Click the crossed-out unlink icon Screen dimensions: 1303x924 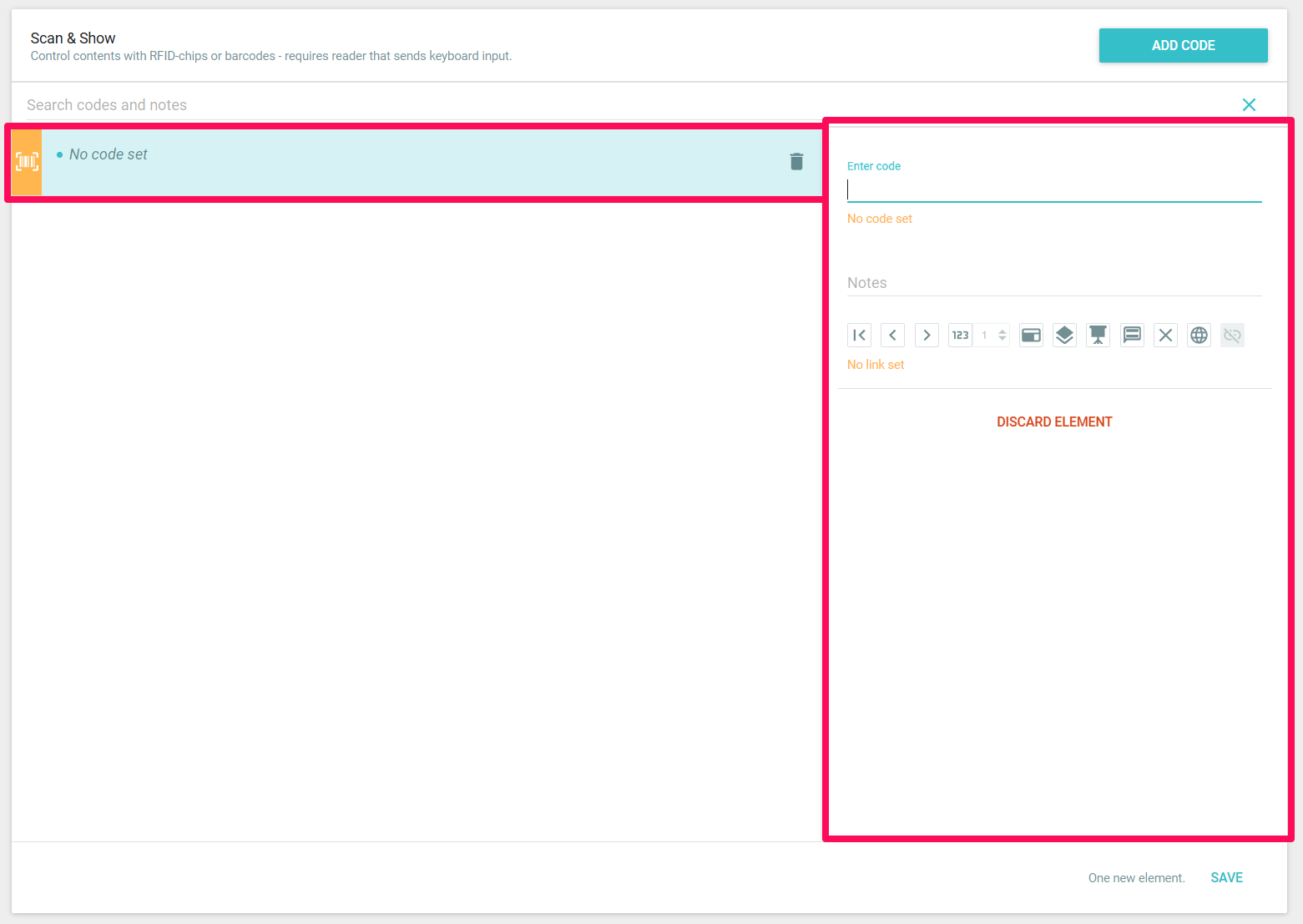tap(1232, 336)
